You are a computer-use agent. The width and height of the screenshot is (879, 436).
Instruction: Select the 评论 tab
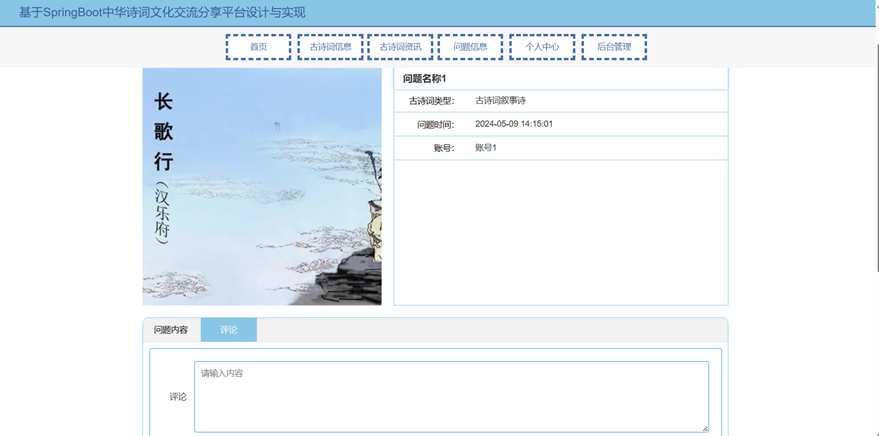pyautogui.click(x=229, y=330)
